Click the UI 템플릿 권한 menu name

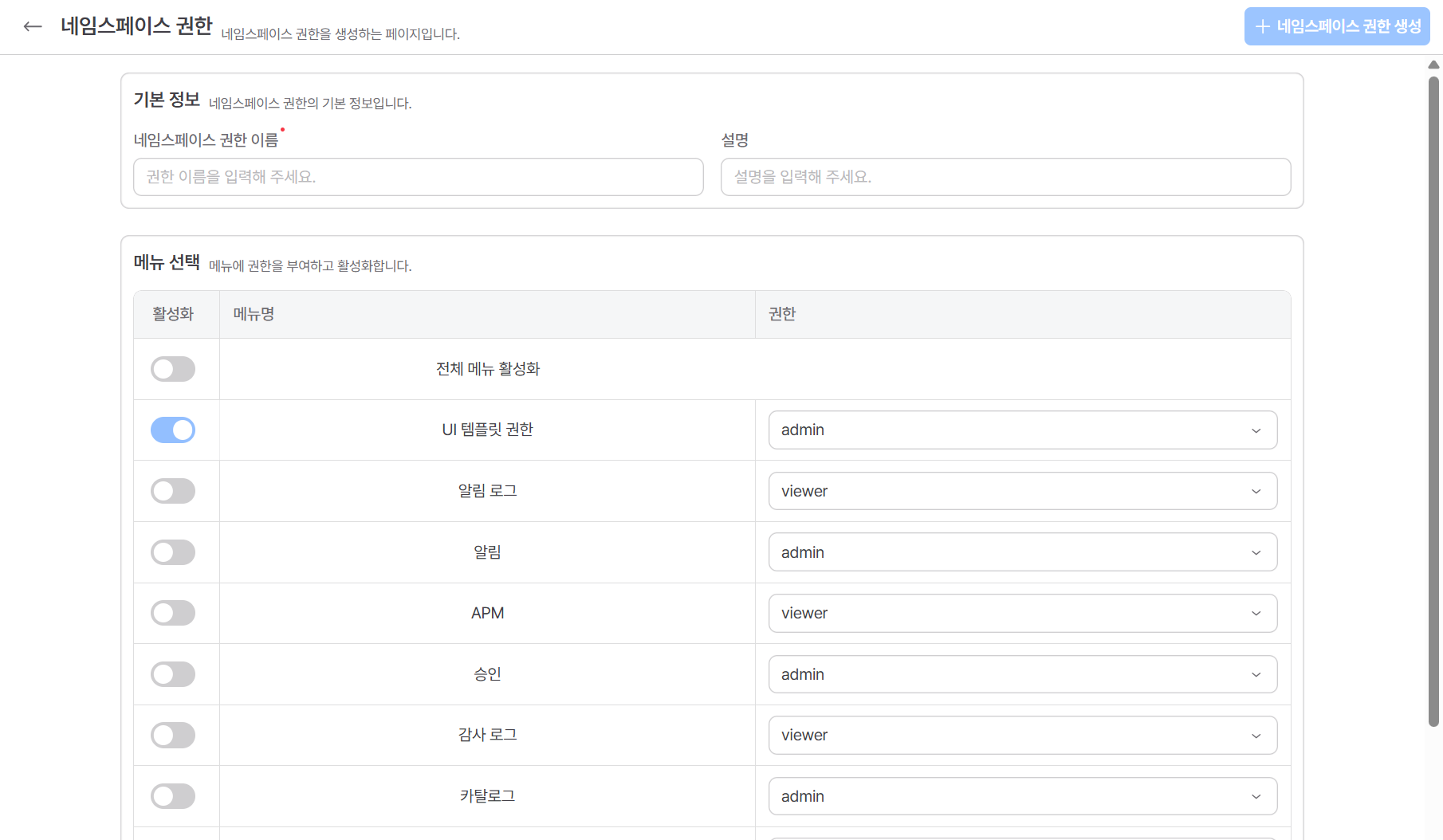click(488, 430)
